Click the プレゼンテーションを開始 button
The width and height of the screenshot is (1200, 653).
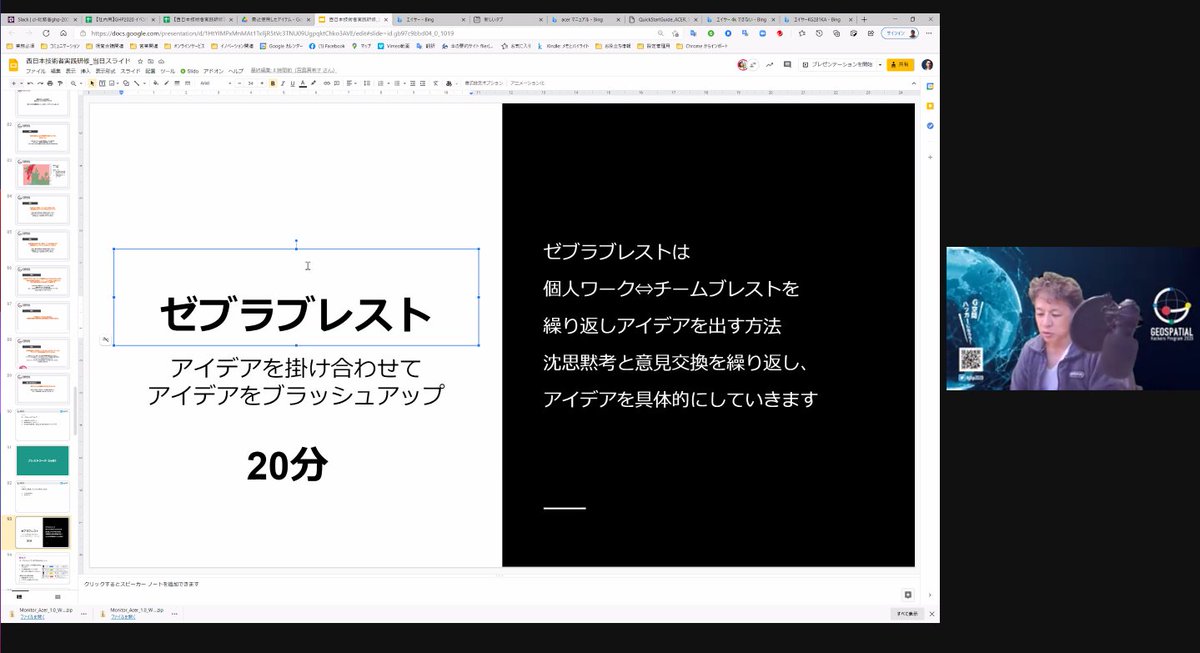click(843, 64)
